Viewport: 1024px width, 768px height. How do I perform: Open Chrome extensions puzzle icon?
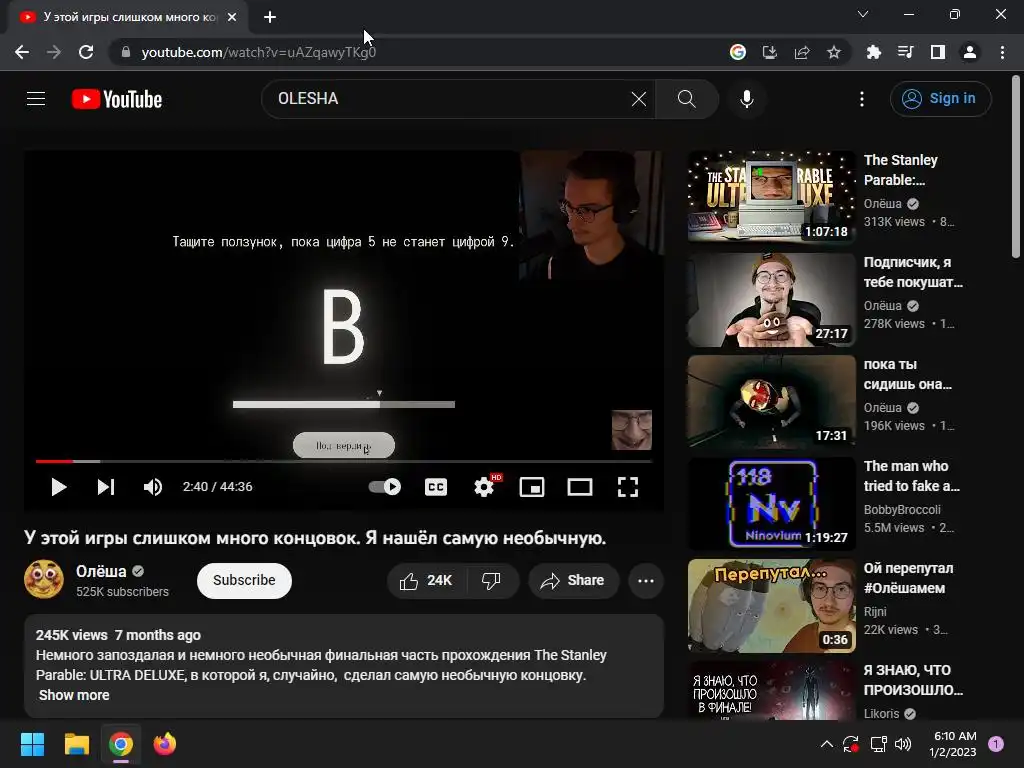[874, 52]
